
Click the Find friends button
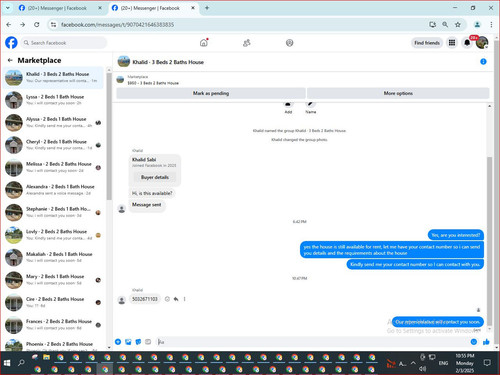click(x=427, y=43)
